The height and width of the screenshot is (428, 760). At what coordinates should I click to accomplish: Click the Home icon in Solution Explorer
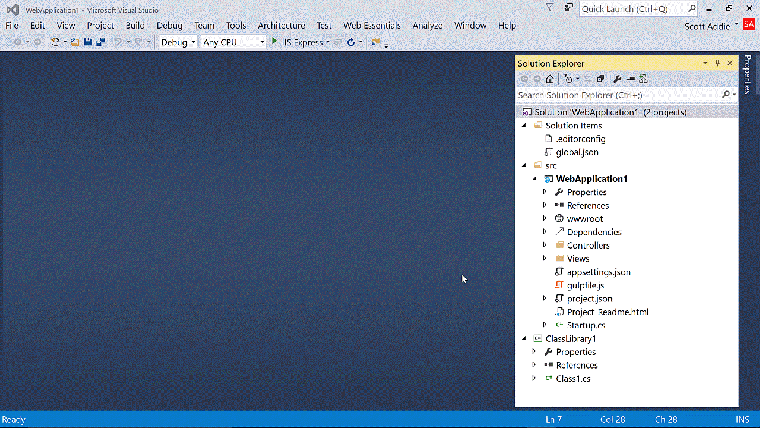coord(550,79)
